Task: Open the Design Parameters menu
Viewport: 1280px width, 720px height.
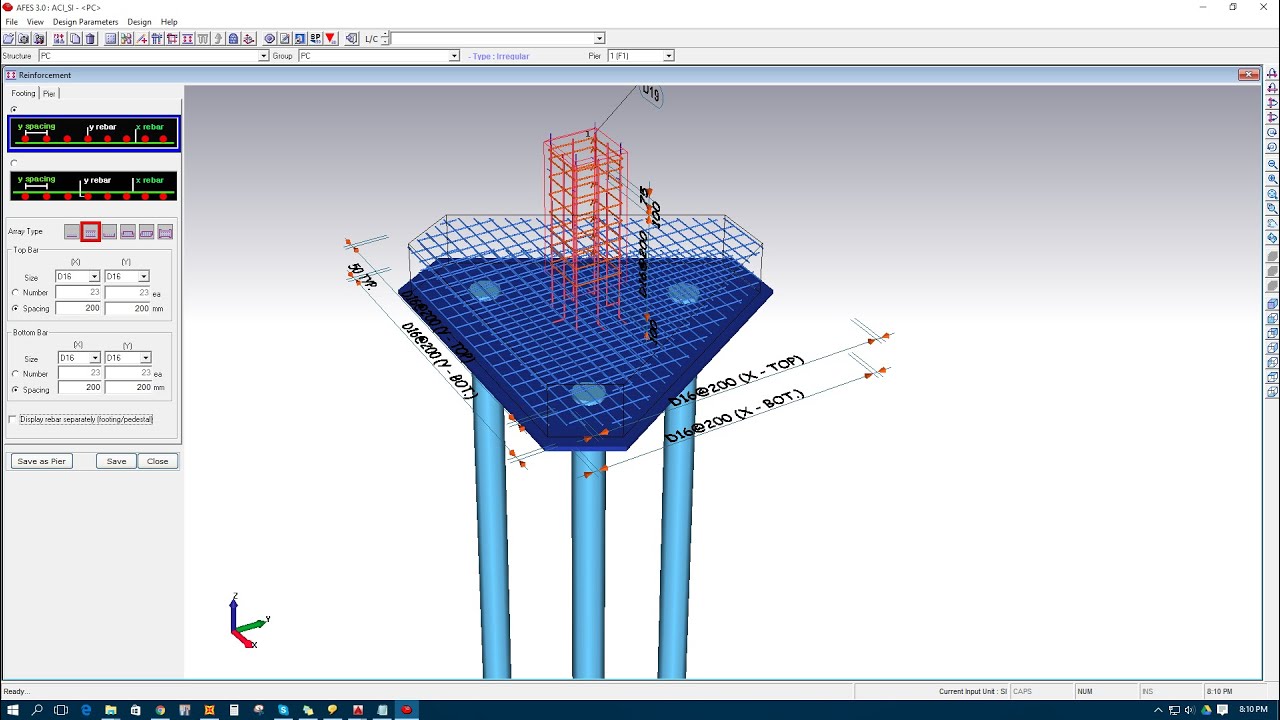Action: tap(85, 21)
